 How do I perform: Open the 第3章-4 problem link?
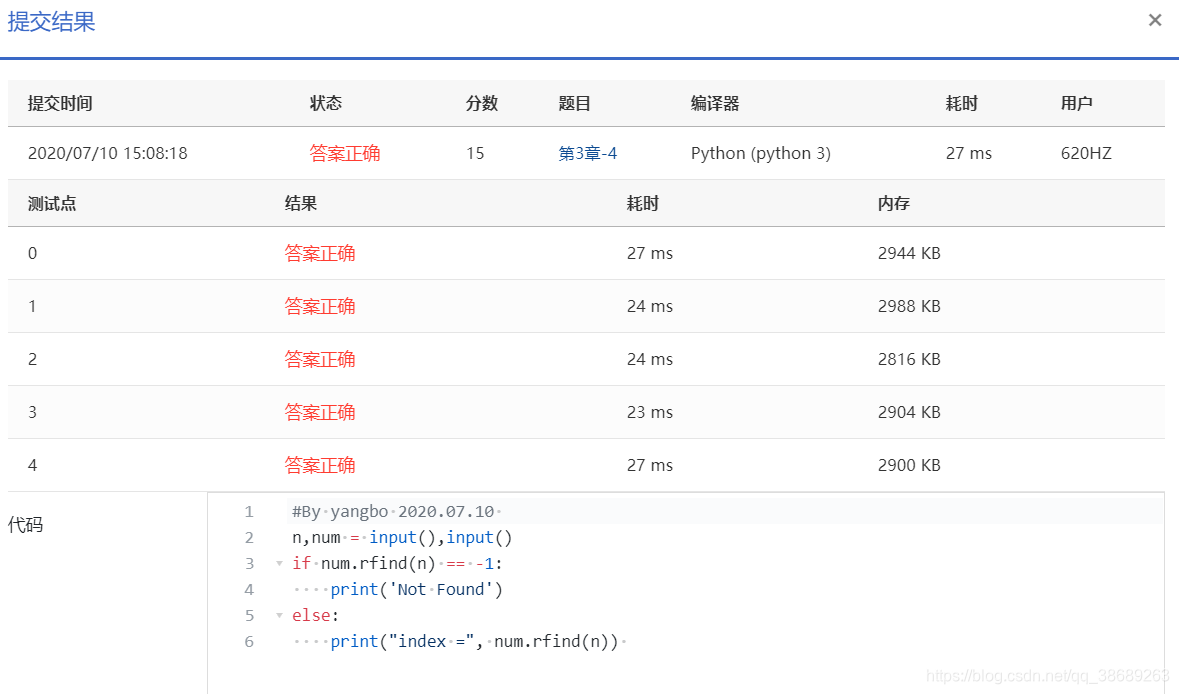click(x=587, y=152)
